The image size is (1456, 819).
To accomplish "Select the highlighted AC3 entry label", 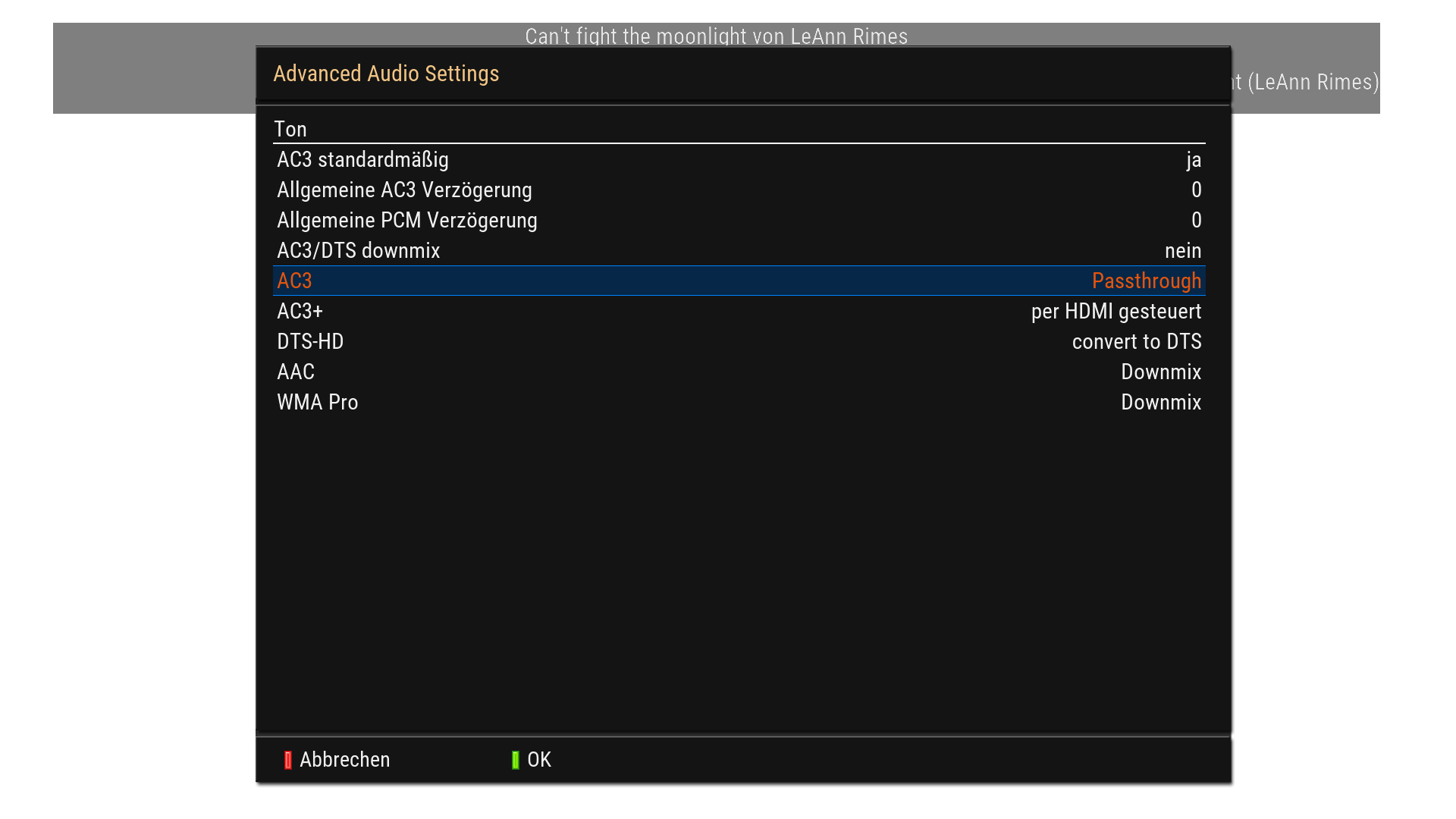I will pos(294,281).
